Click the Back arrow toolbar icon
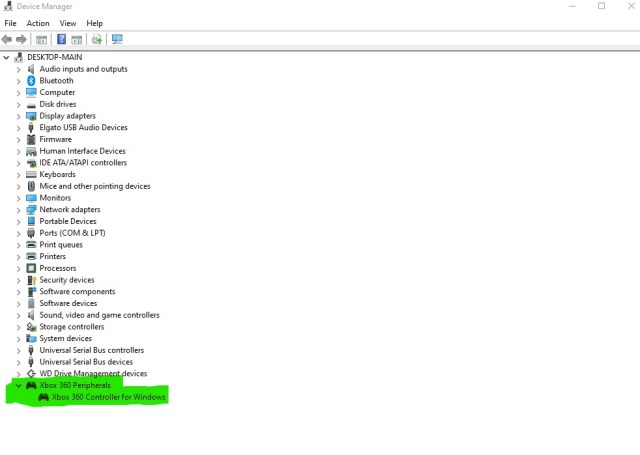 (8, 40)
